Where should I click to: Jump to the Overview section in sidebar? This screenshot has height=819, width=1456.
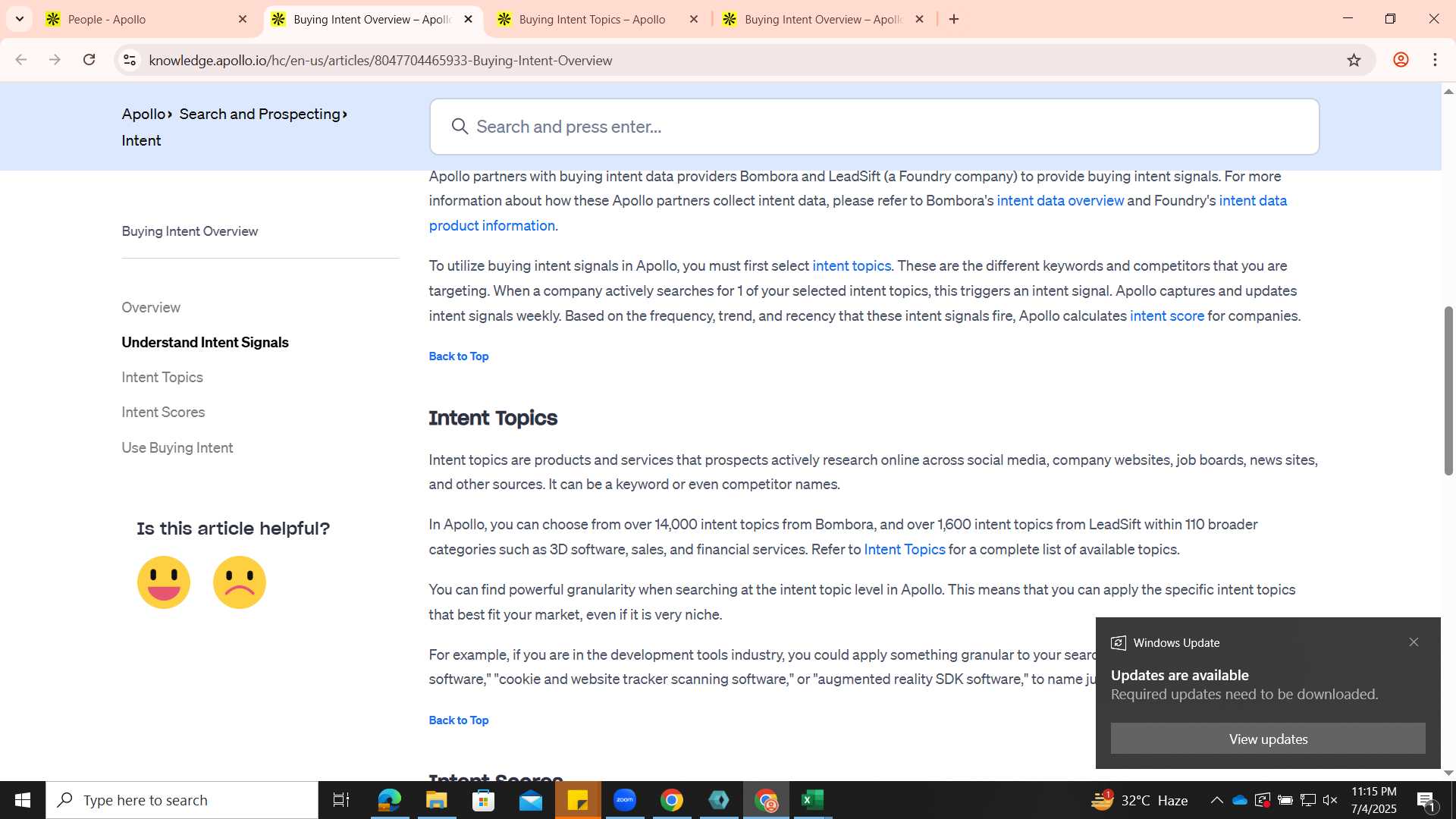(151, 307)
